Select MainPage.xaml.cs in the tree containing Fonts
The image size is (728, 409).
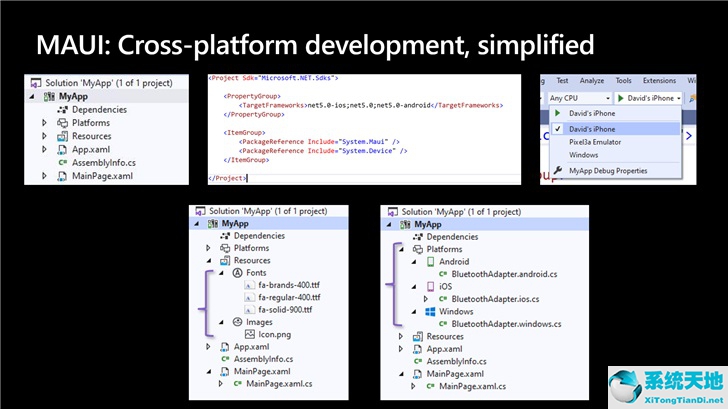click(x=279, y=383)
